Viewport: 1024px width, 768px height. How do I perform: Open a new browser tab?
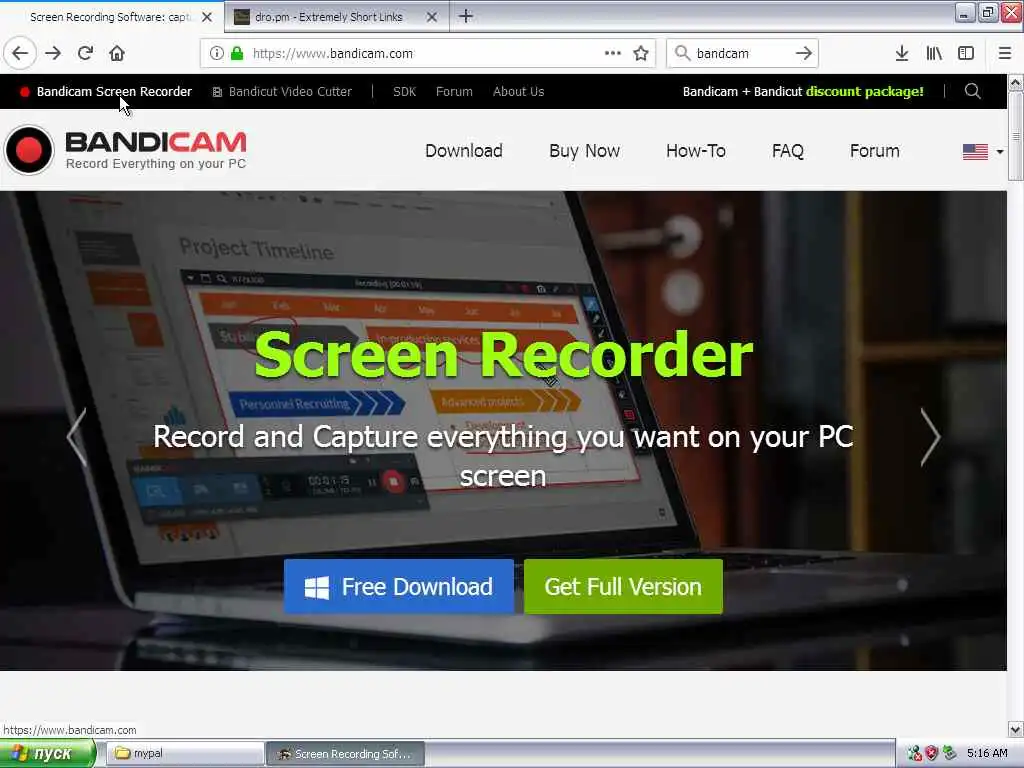[x=466, y=16]
